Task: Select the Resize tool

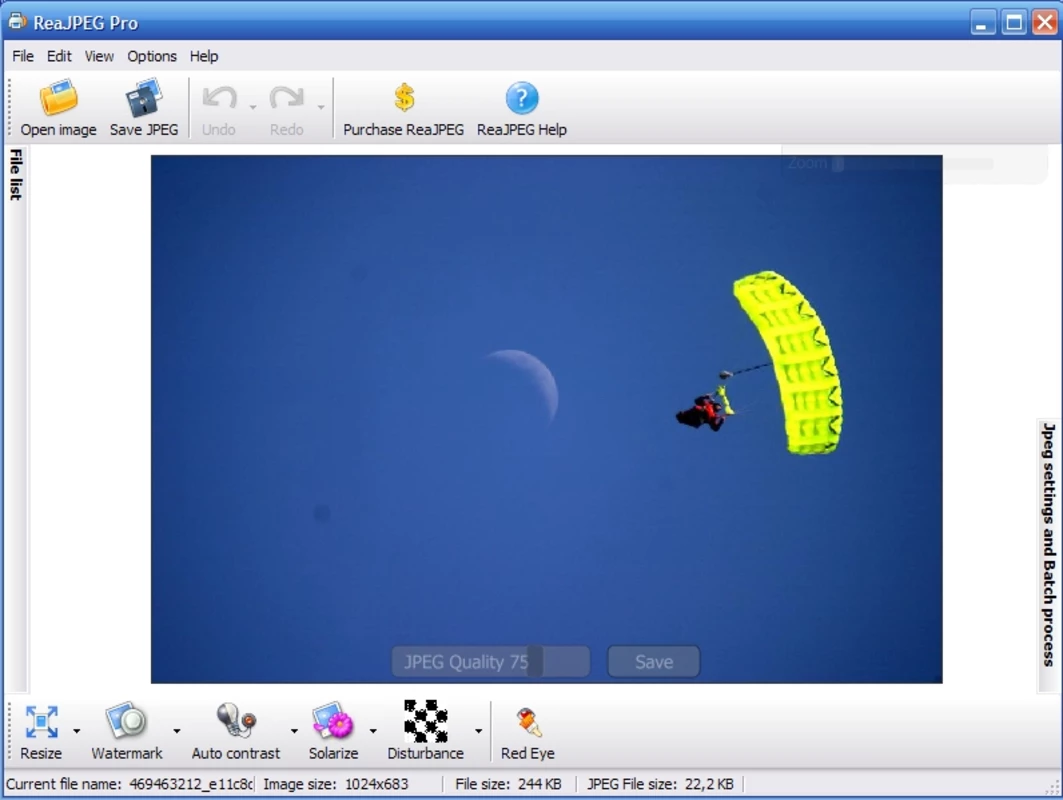Action: 41,732
